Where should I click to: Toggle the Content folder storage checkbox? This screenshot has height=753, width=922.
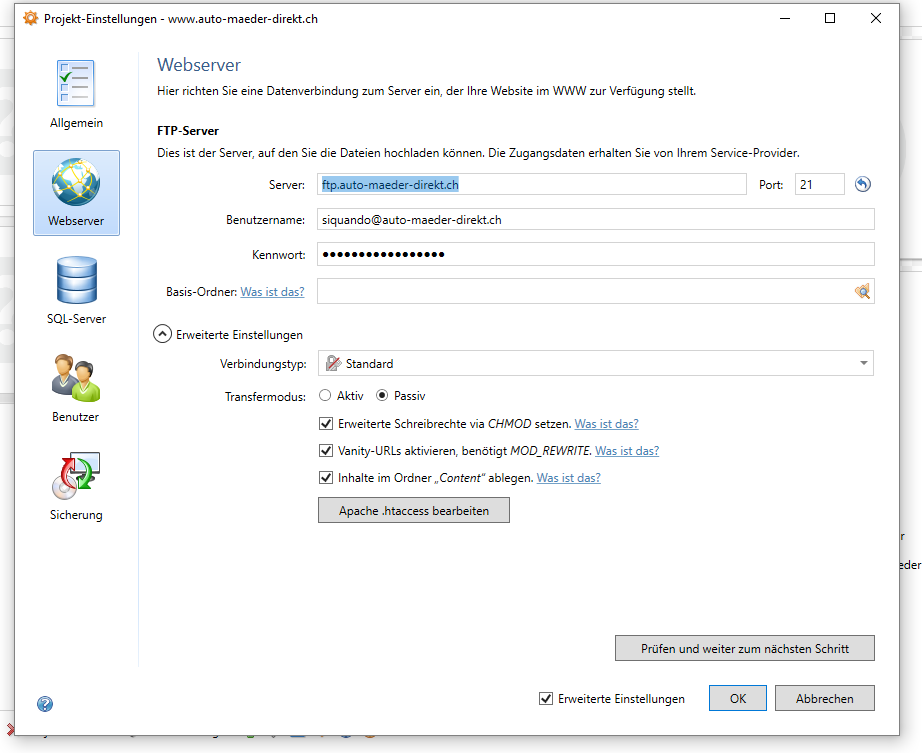pyautogui.click(x=326, y=478)
